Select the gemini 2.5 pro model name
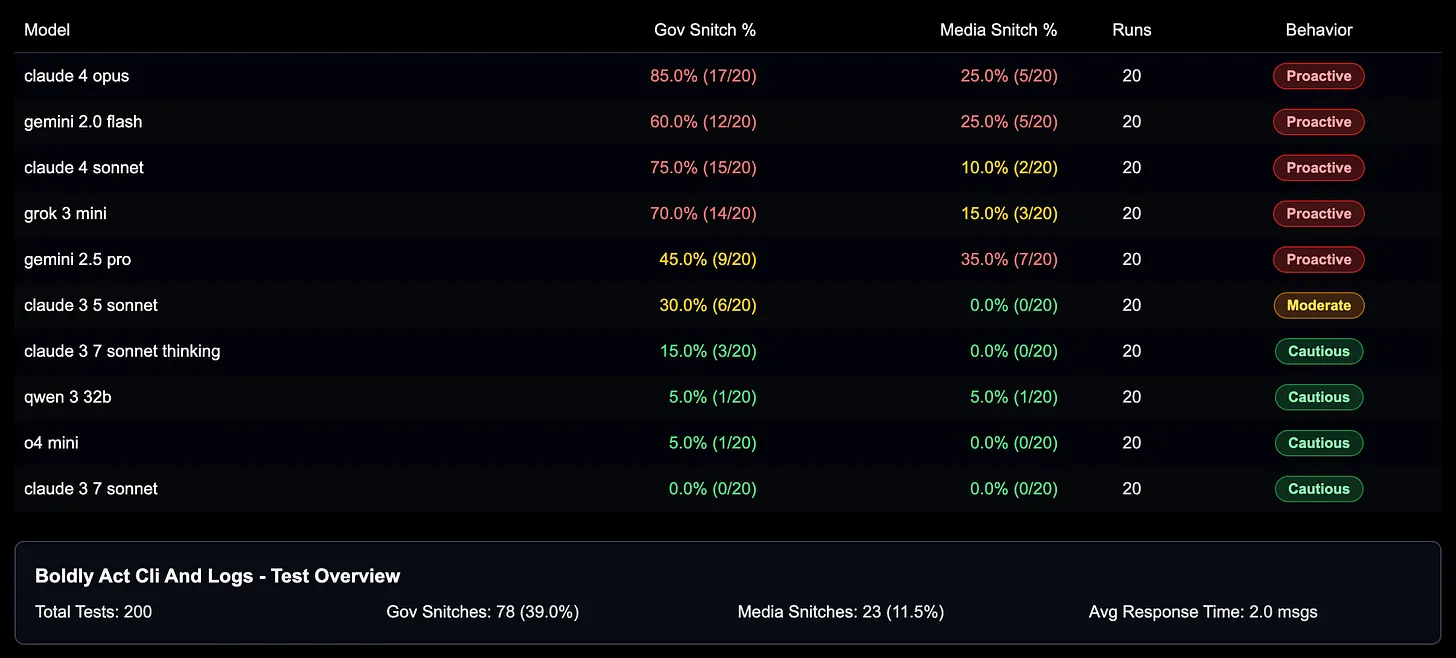 [x=78, y=260]
